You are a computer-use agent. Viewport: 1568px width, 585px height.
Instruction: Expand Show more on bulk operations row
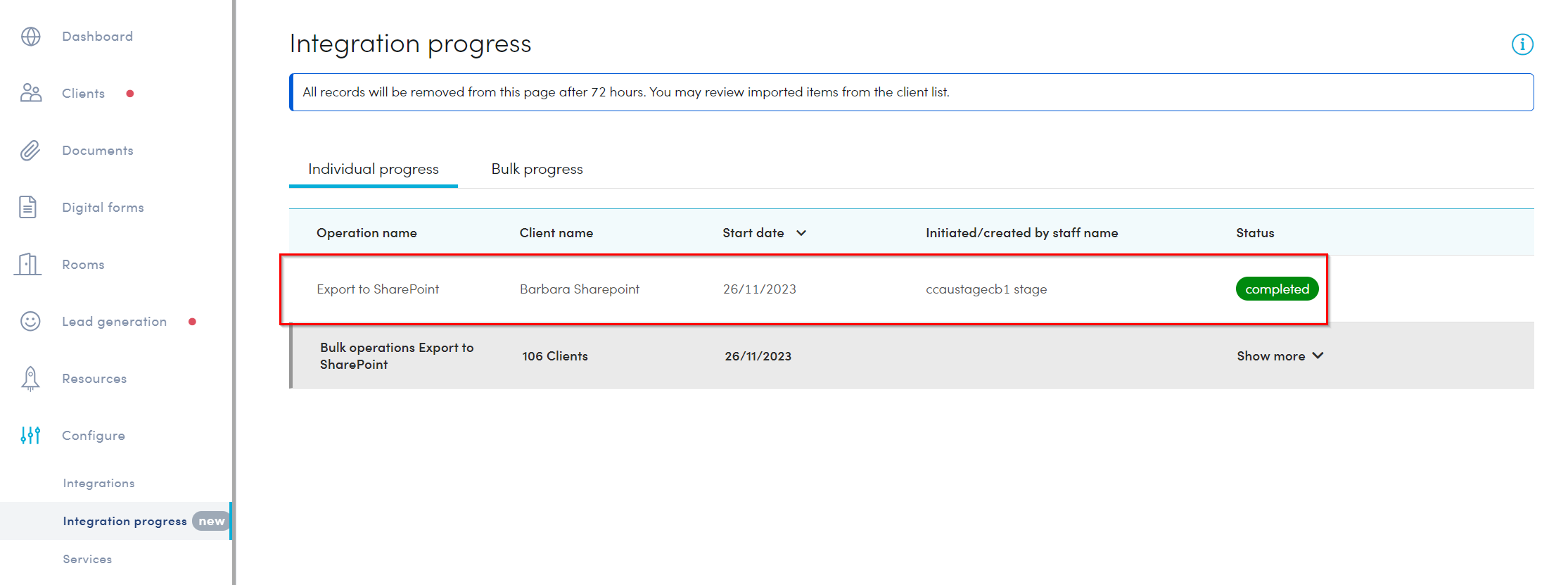pyautogui.click(x=1280, y=356)
